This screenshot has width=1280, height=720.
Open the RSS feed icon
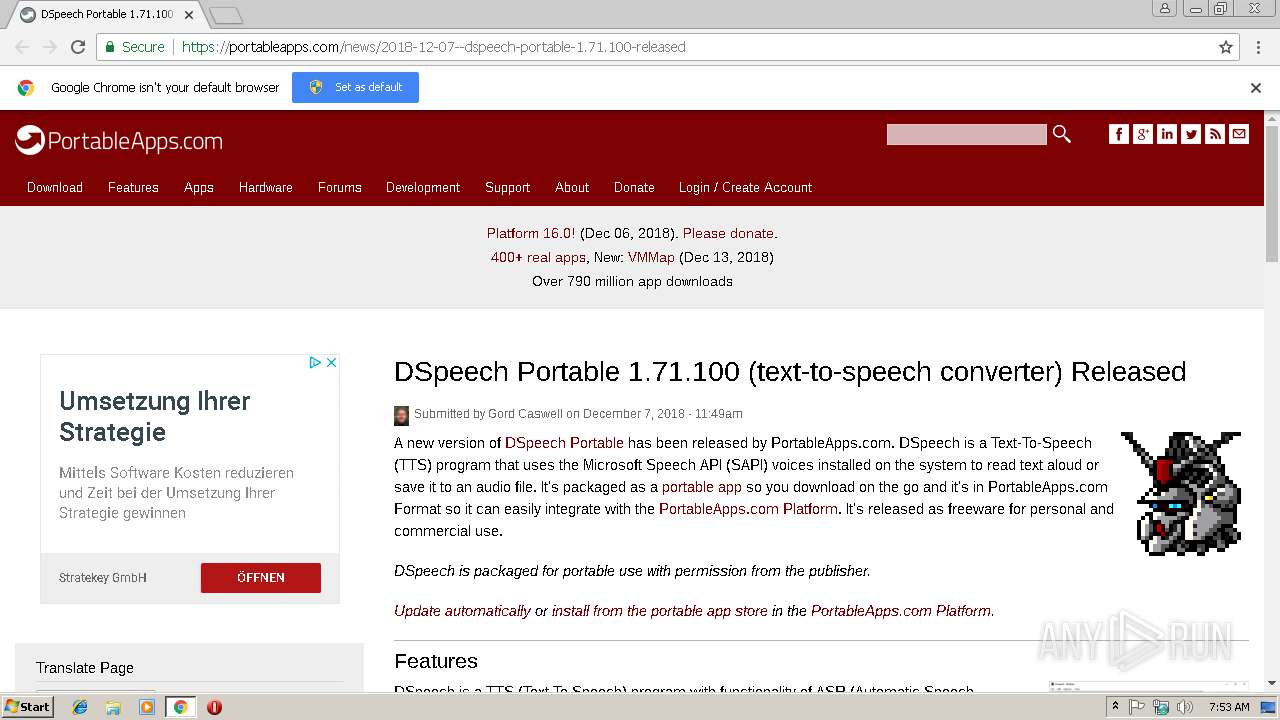pos(1215,134)
